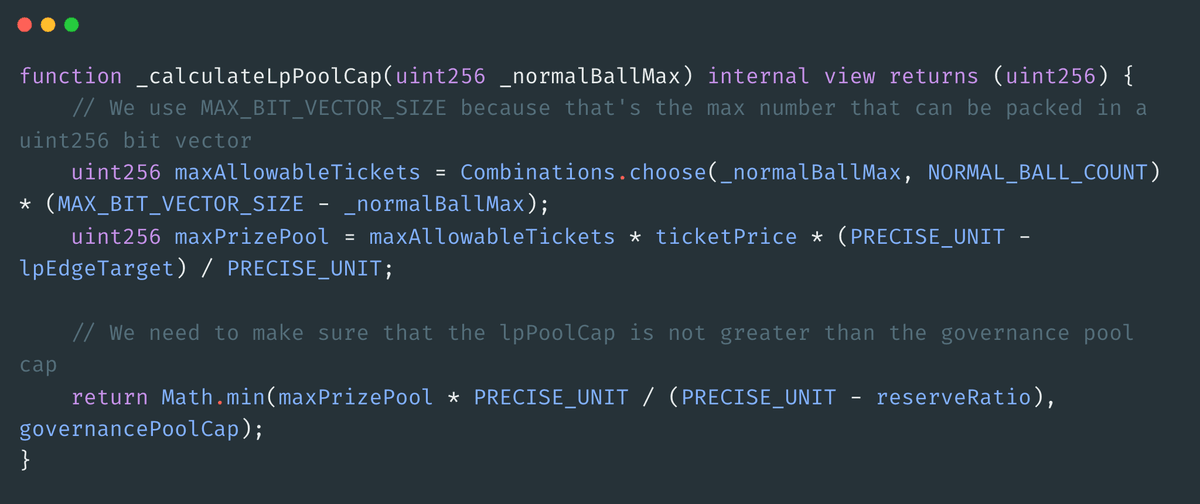Click the 'view' modifier keyword
This screenshot has width=1200, height=504.
(850, 76)
